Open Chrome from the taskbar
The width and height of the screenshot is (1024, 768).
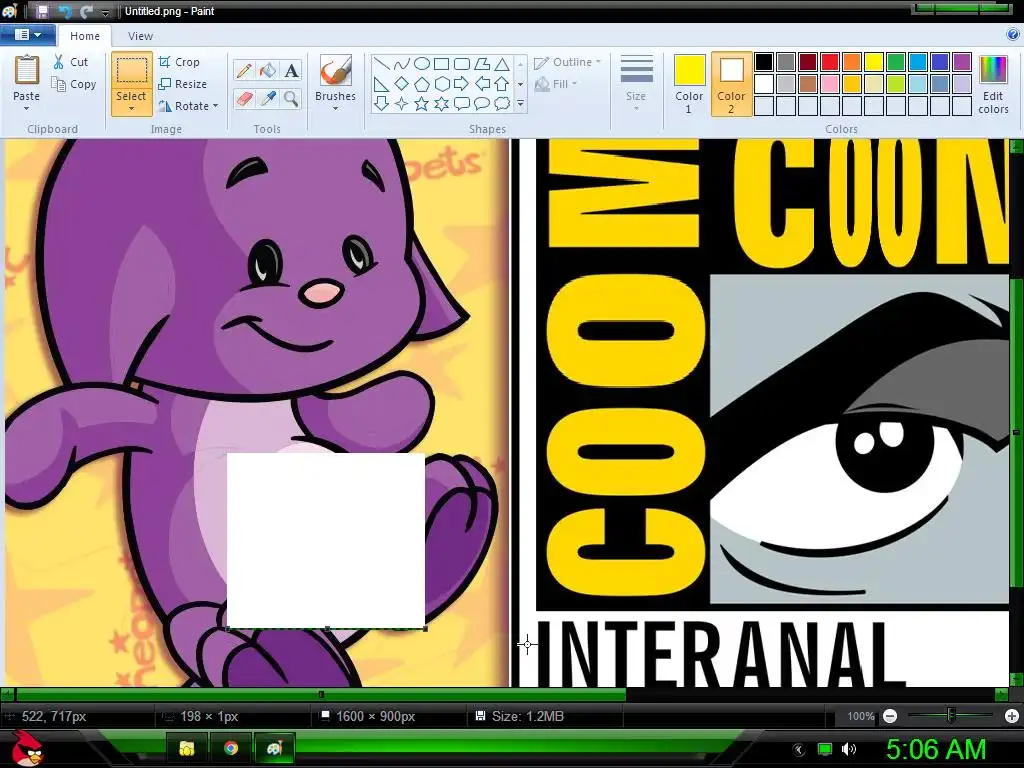pos(231,748)
